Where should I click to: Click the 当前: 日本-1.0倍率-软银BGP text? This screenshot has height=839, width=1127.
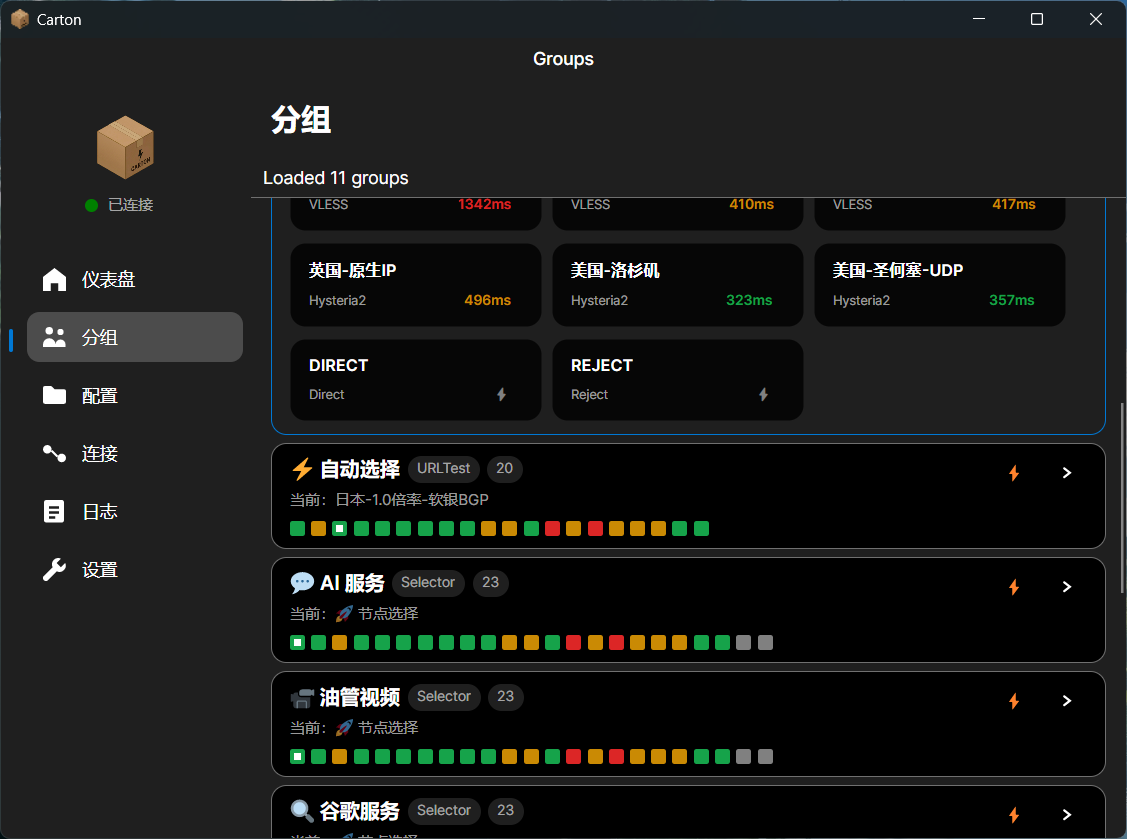390,500
